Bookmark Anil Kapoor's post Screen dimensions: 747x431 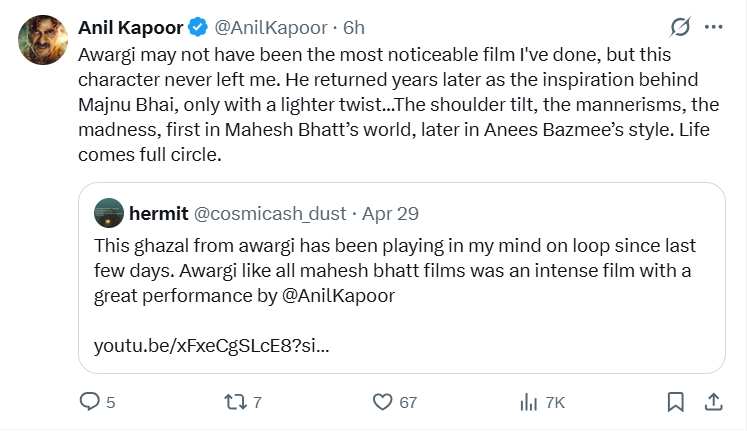click(676, 402)
